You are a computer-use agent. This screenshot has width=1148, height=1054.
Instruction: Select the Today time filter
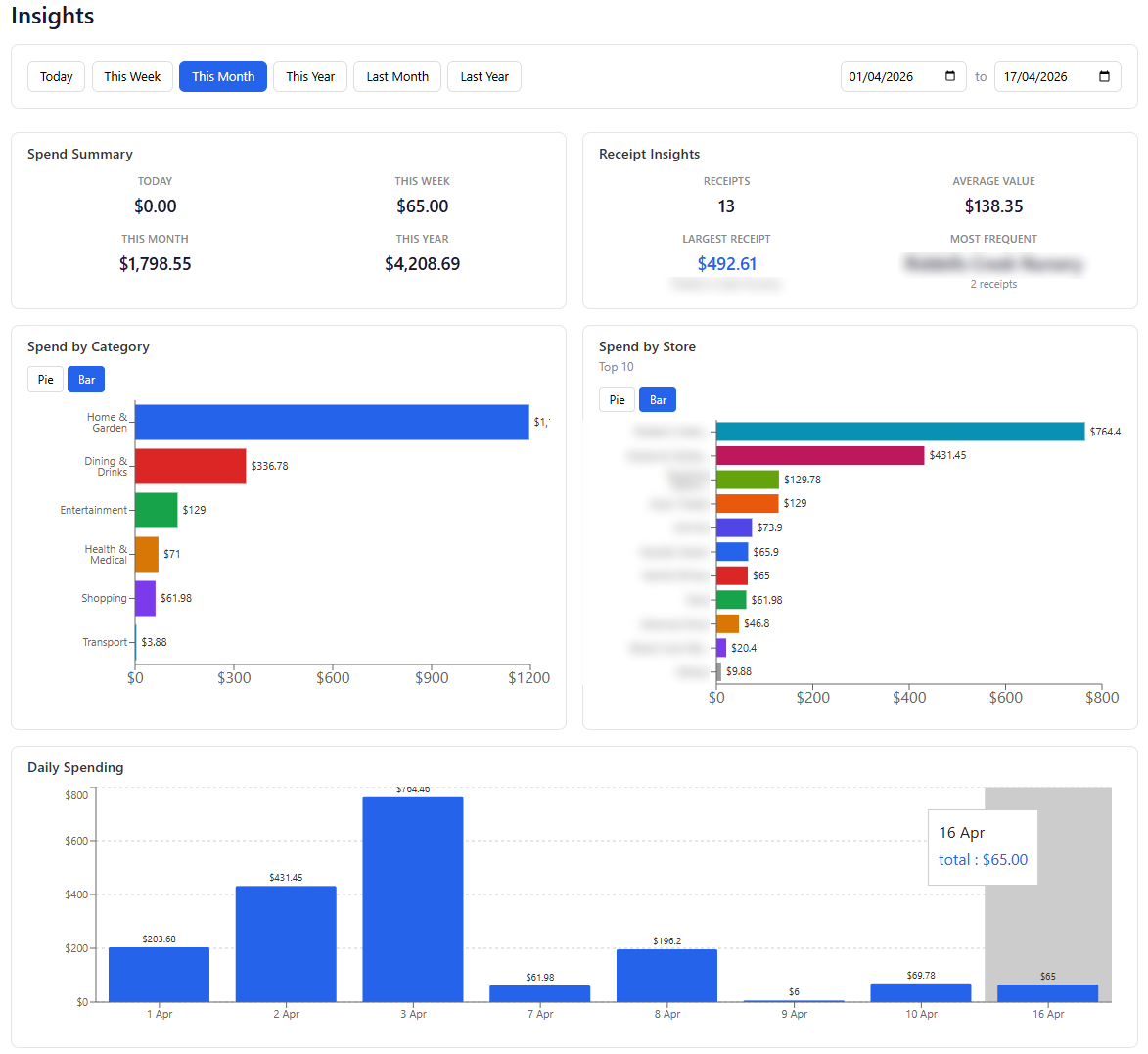coord(56,76)
